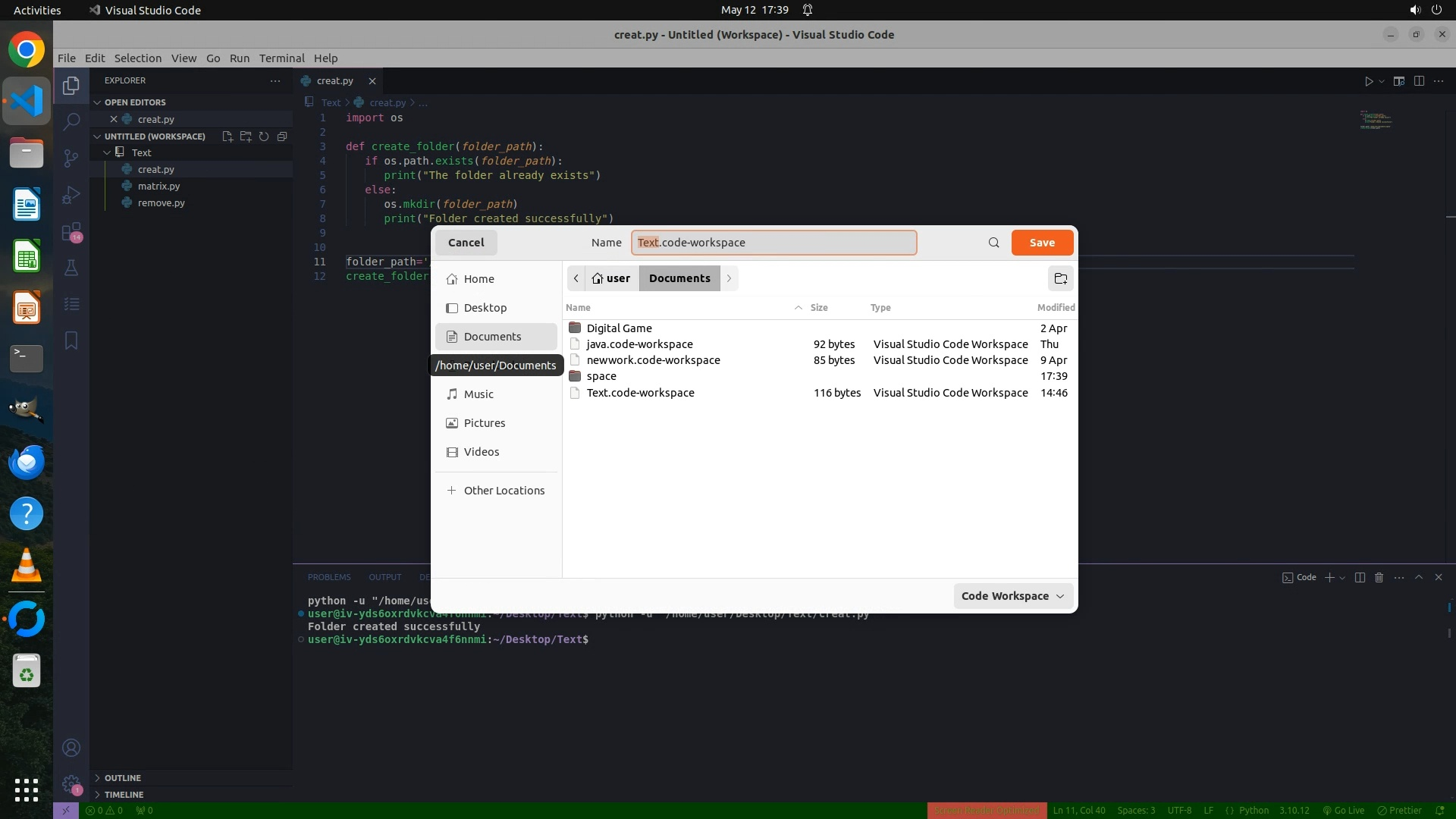Open the Manage gear icon

click(71, 783)
